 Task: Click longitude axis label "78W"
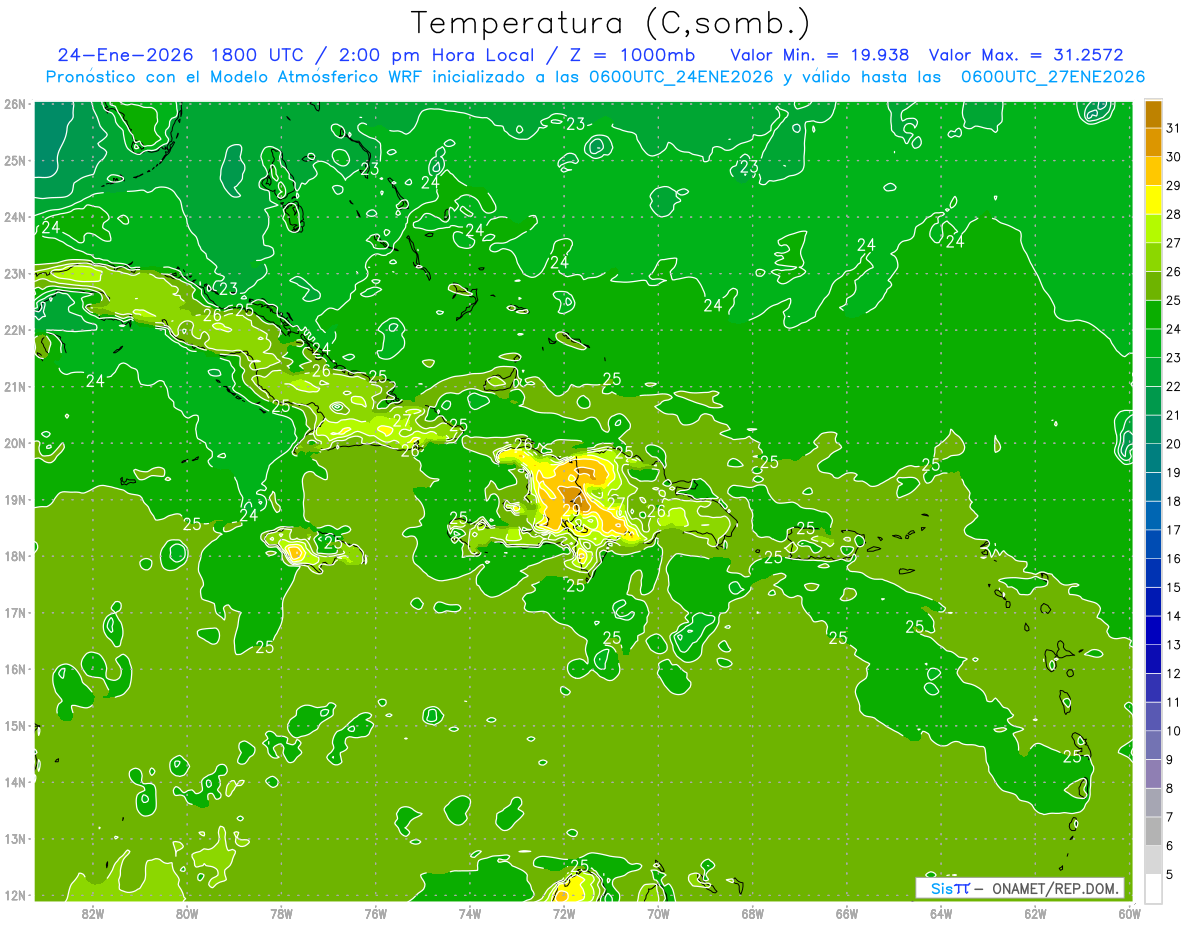click(x=281, y=913)
